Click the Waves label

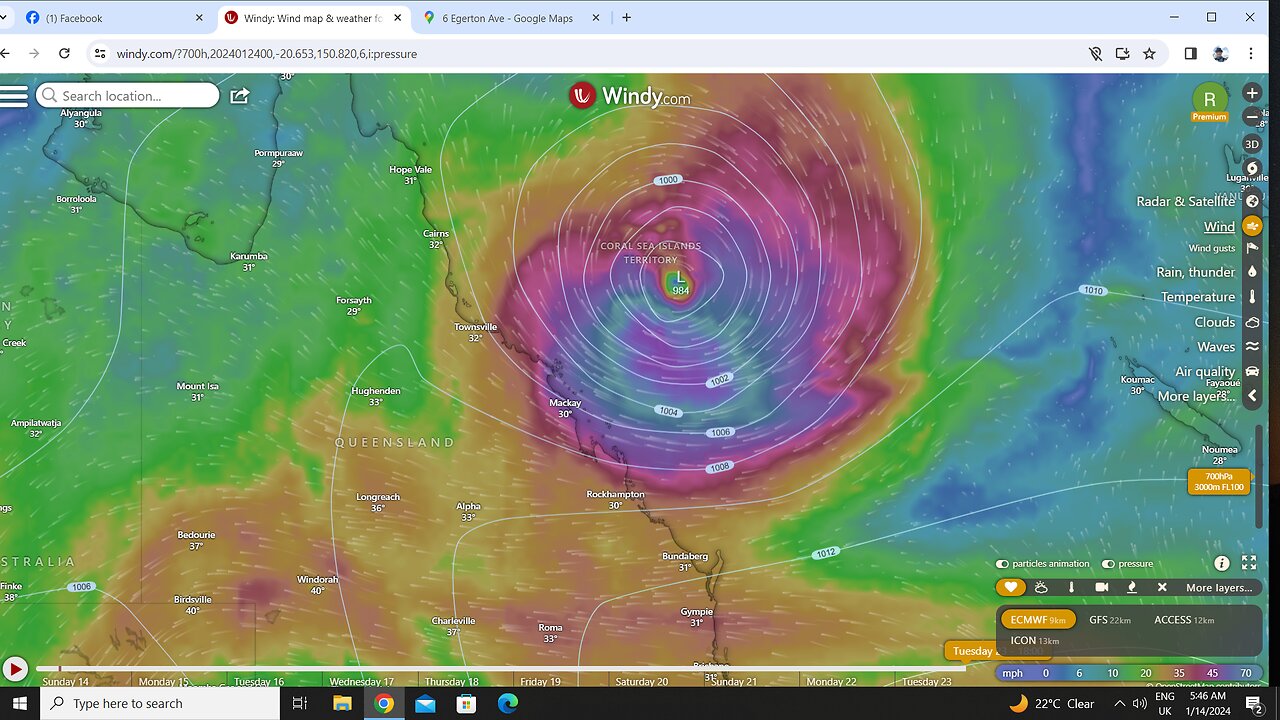[x=1216, y=347]
